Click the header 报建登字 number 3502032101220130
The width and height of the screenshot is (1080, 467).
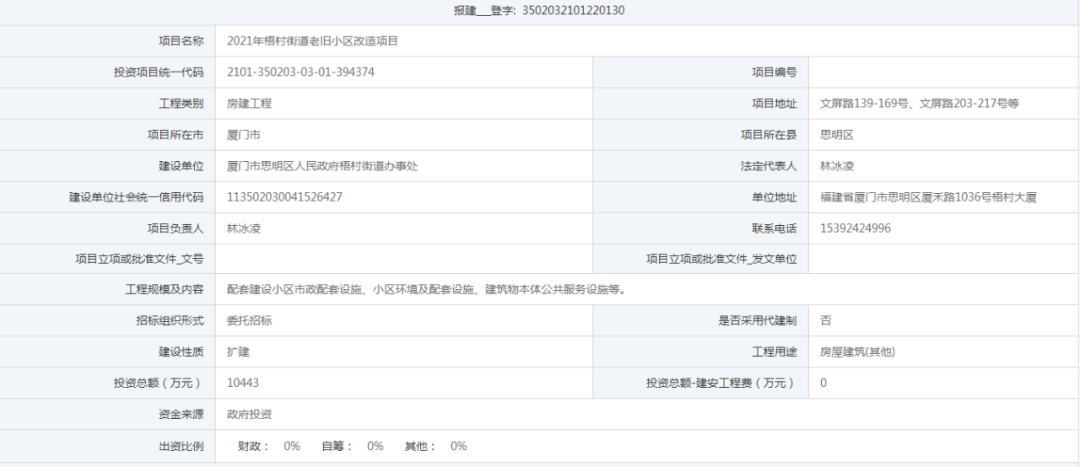(x=574, y=10)
